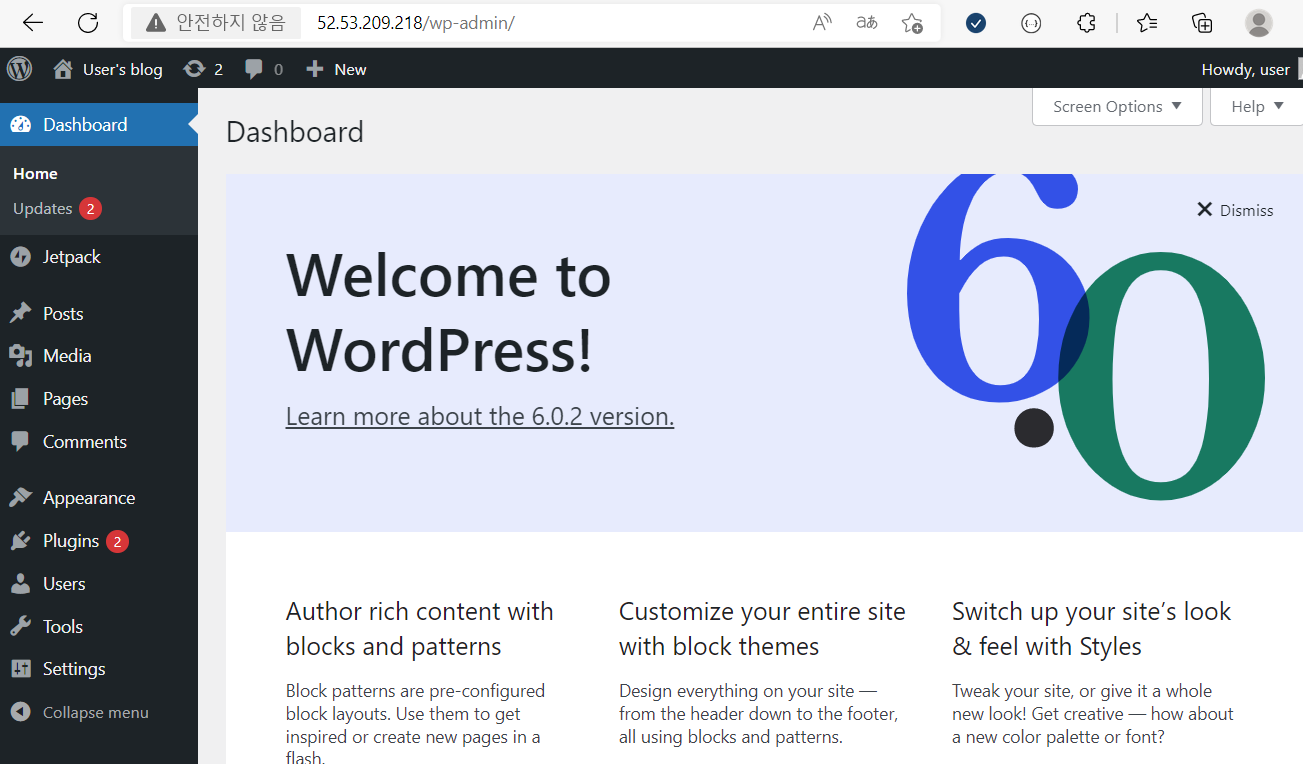Click the round brackets extension icon
This screenshot has height=764, width=1303.
tap(1031, 23)
